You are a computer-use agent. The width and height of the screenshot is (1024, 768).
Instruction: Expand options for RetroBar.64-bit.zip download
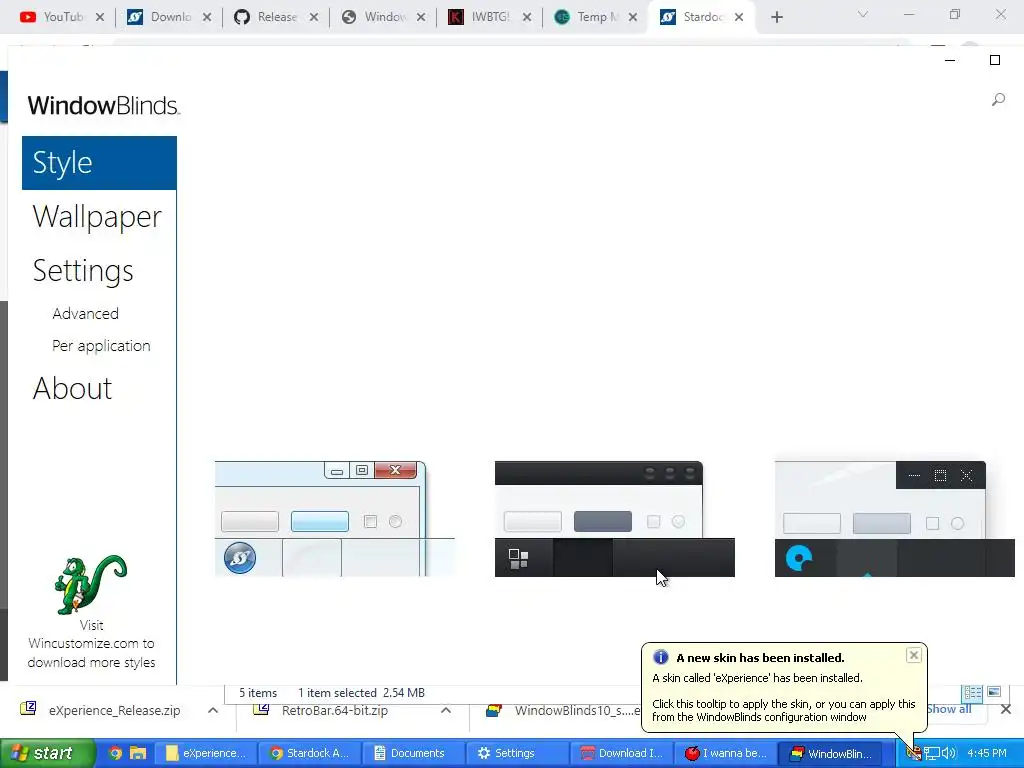[446, 711]
